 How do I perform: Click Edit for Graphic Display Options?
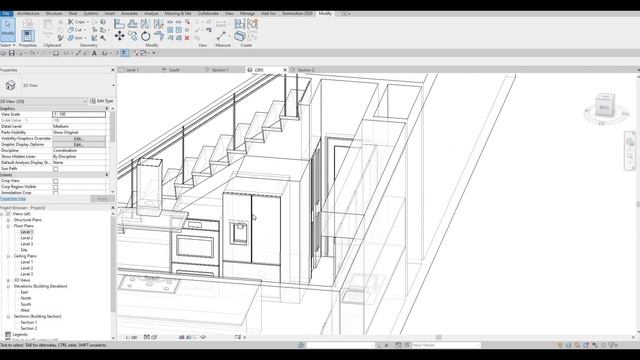(x=79, y=145)
